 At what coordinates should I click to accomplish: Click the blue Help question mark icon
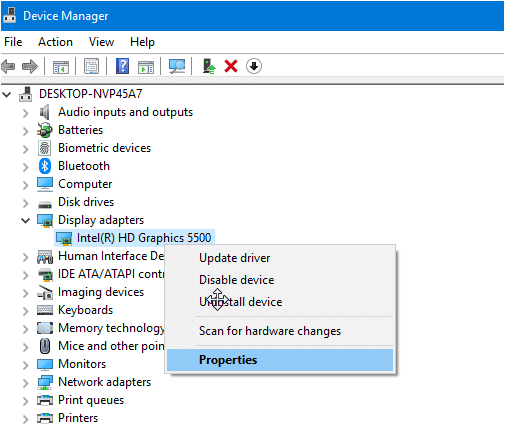coord(122,66)
